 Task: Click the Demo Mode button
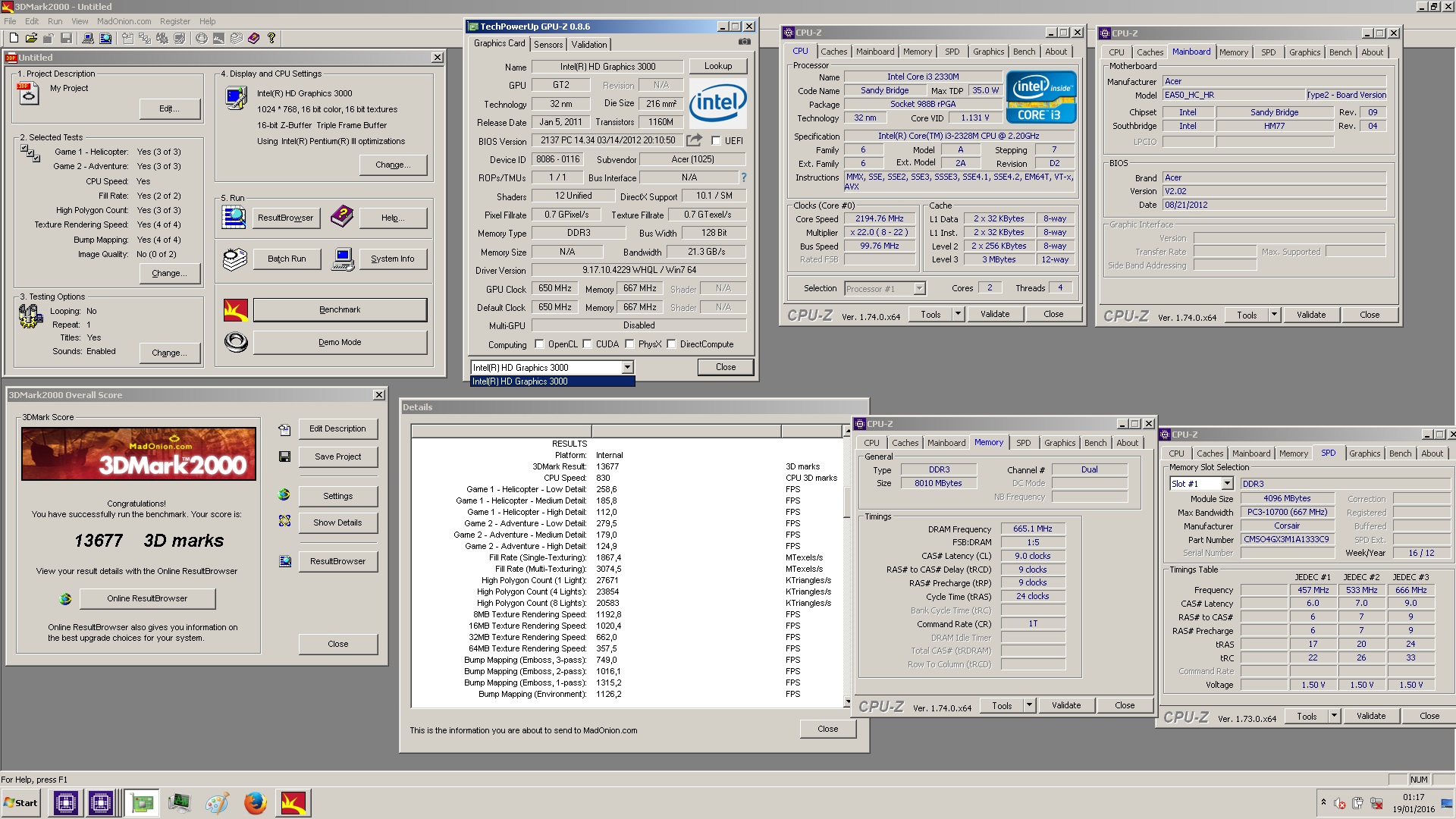(340, 342)
